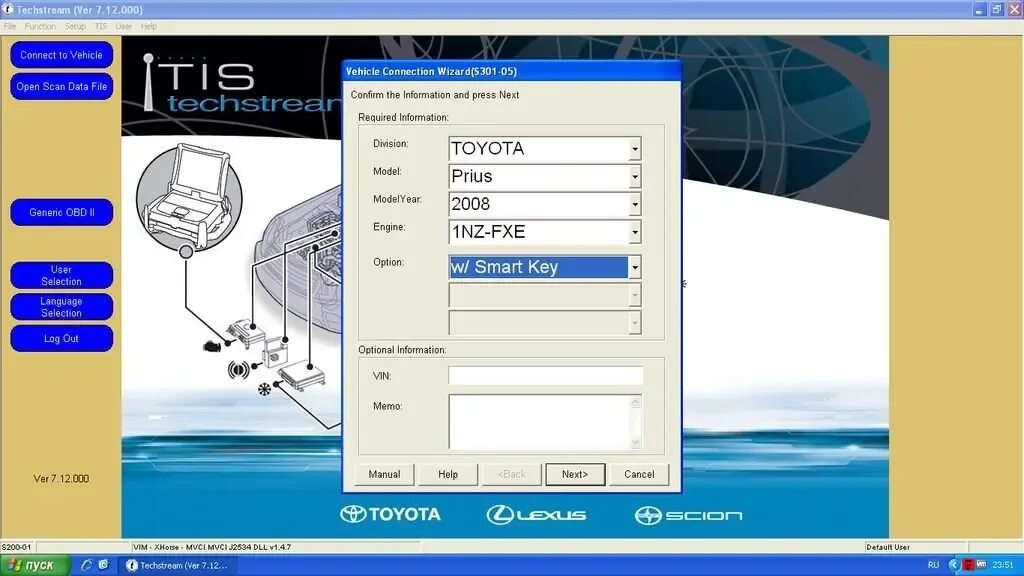Click the VIN input field

click(545, 376)
